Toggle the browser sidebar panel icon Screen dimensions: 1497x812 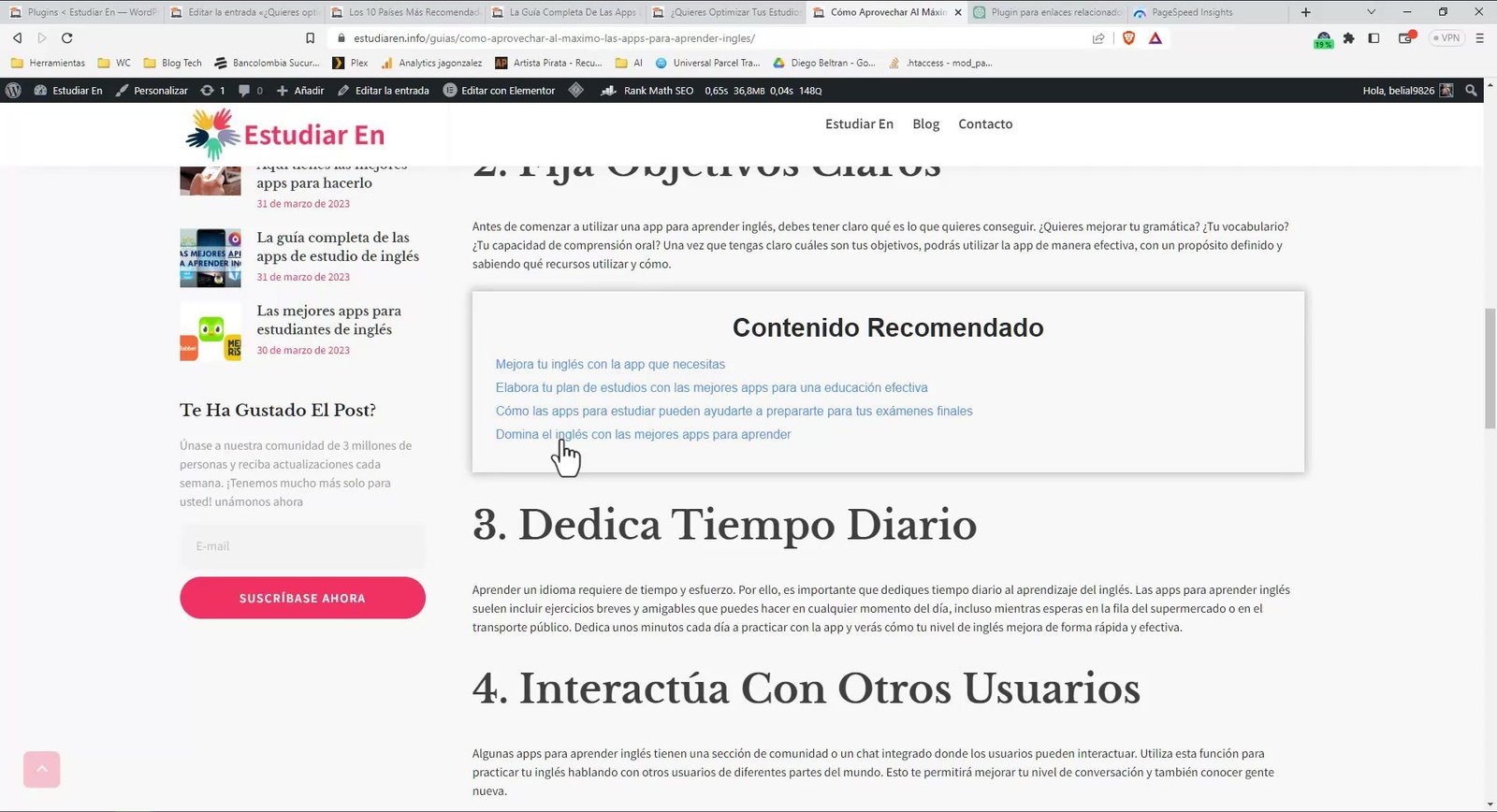1373,38
